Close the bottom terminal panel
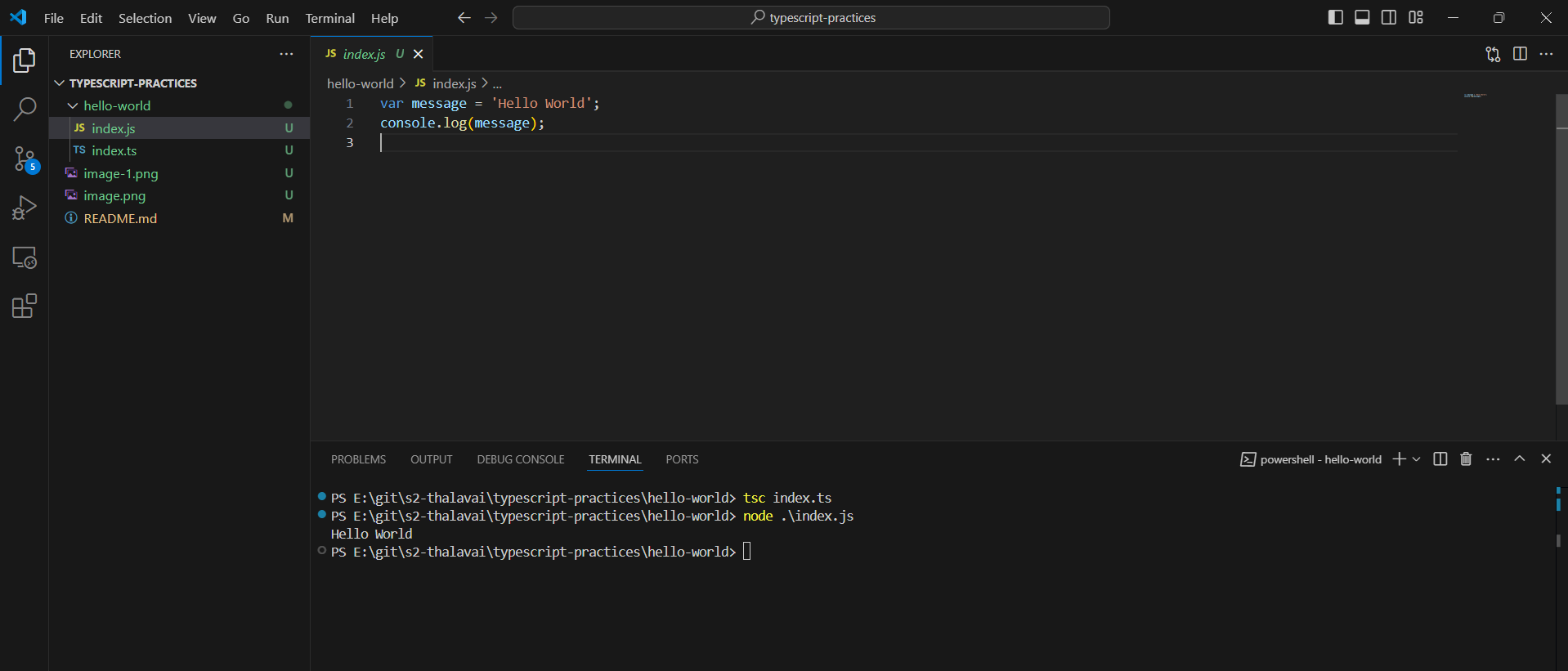 click(x=1546, y=459)
